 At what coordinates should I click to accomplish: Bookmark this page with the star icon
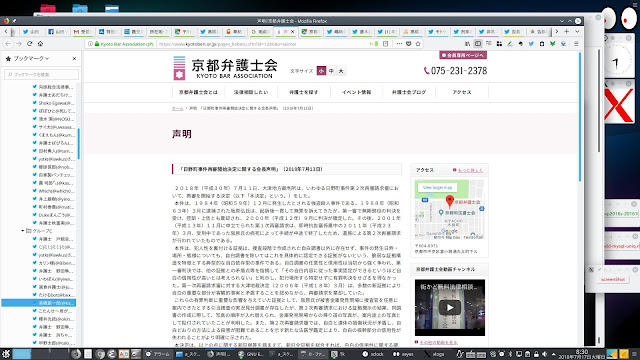point(418,44)
